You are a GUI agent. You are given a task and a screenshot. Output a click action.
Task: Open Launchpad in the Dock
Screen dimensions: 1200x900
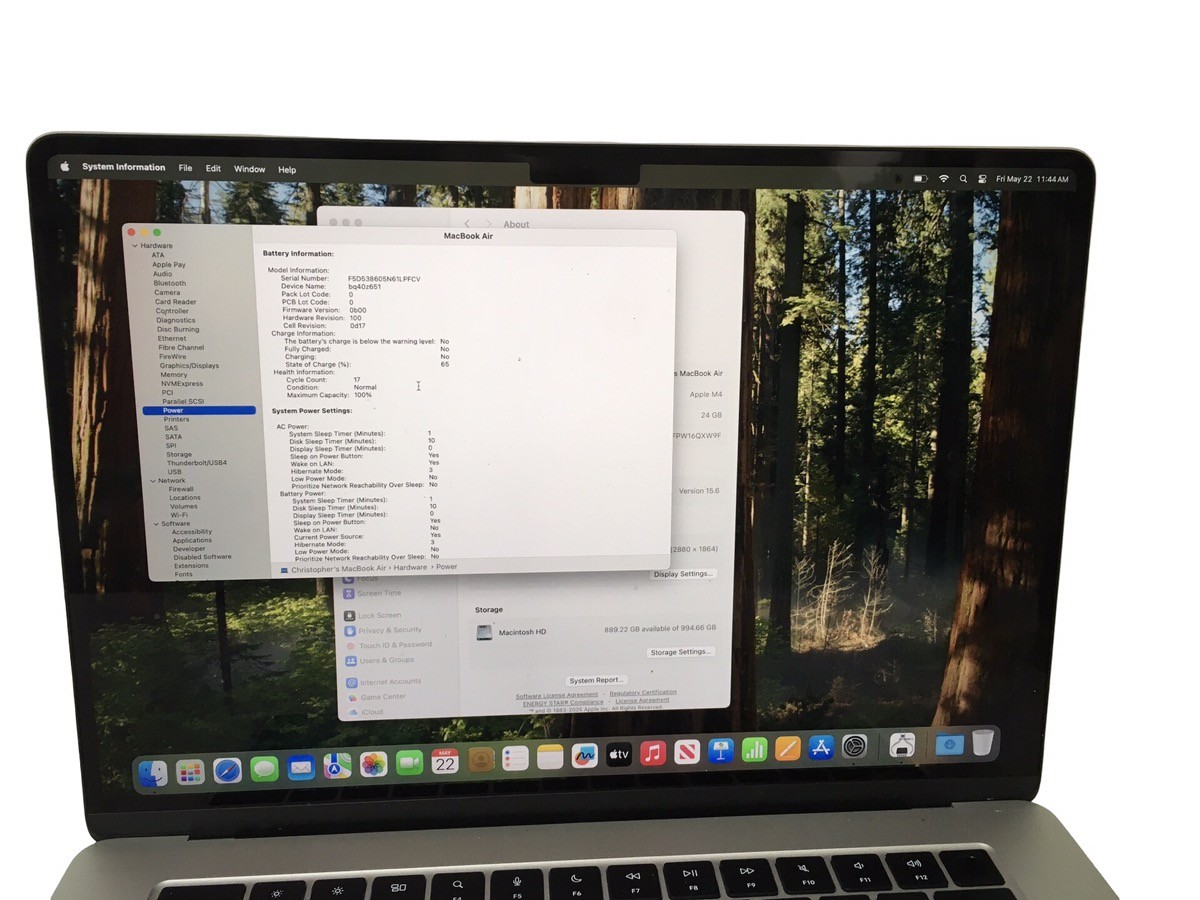click(190, 772)
